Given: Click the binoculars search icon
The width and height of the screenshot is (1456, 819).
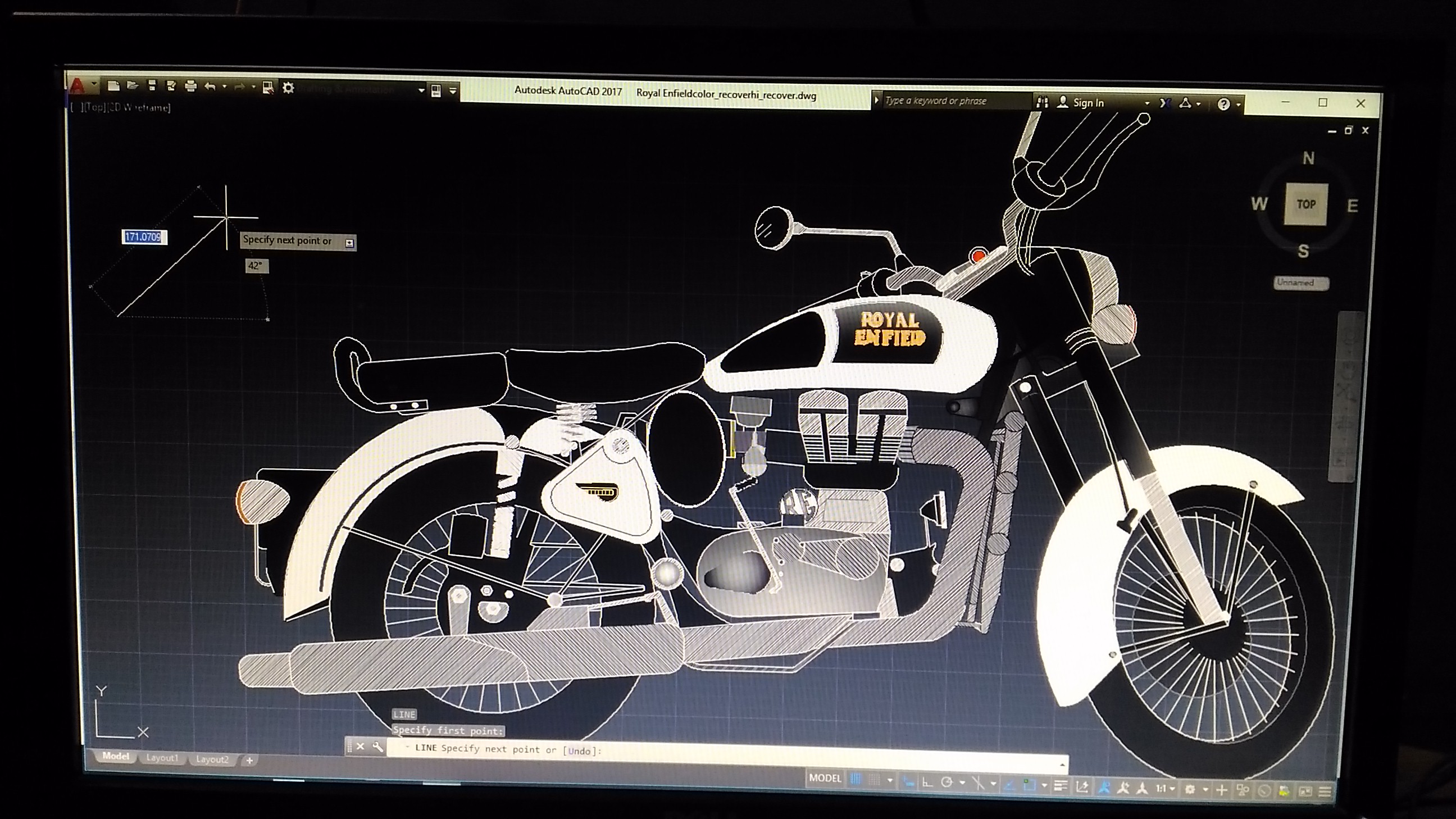Looking at the screenshot, I should pyautogui.click(x=1043, y=103).
